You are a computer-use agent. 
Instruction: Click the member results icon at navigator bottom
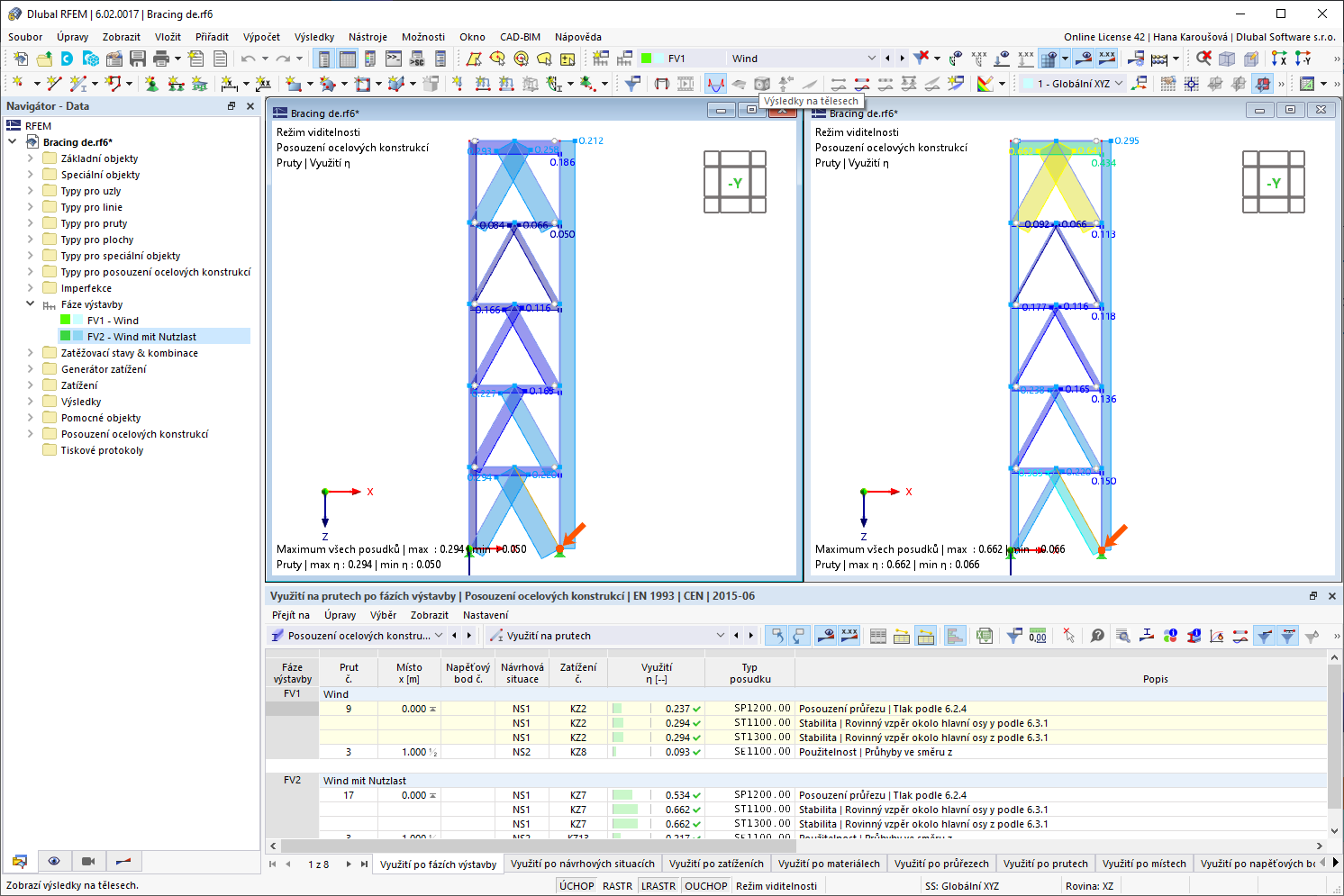click(x=123, y=862)
